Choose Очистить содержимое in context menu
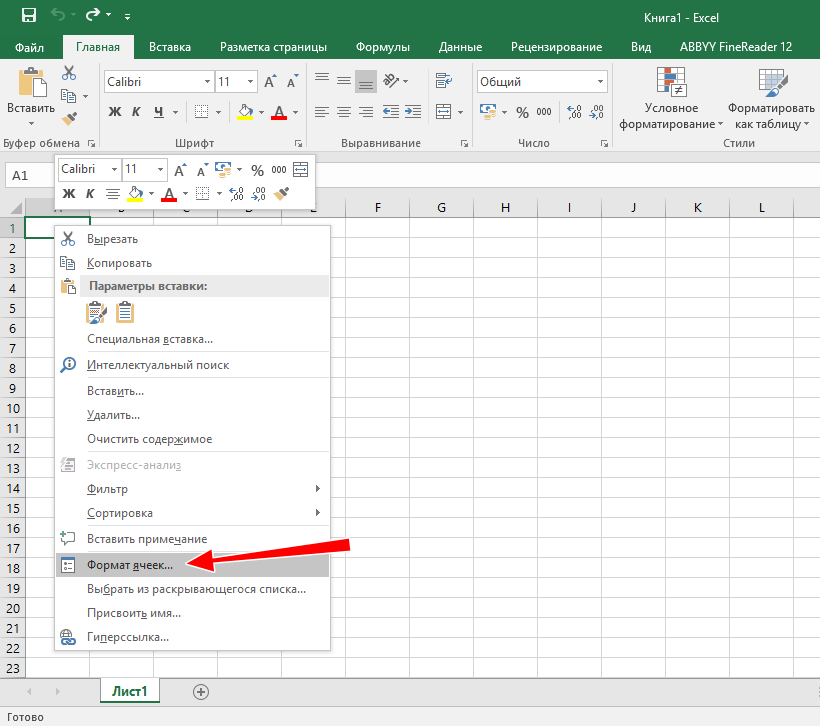The image size is (820, 726). pos(192,439)
